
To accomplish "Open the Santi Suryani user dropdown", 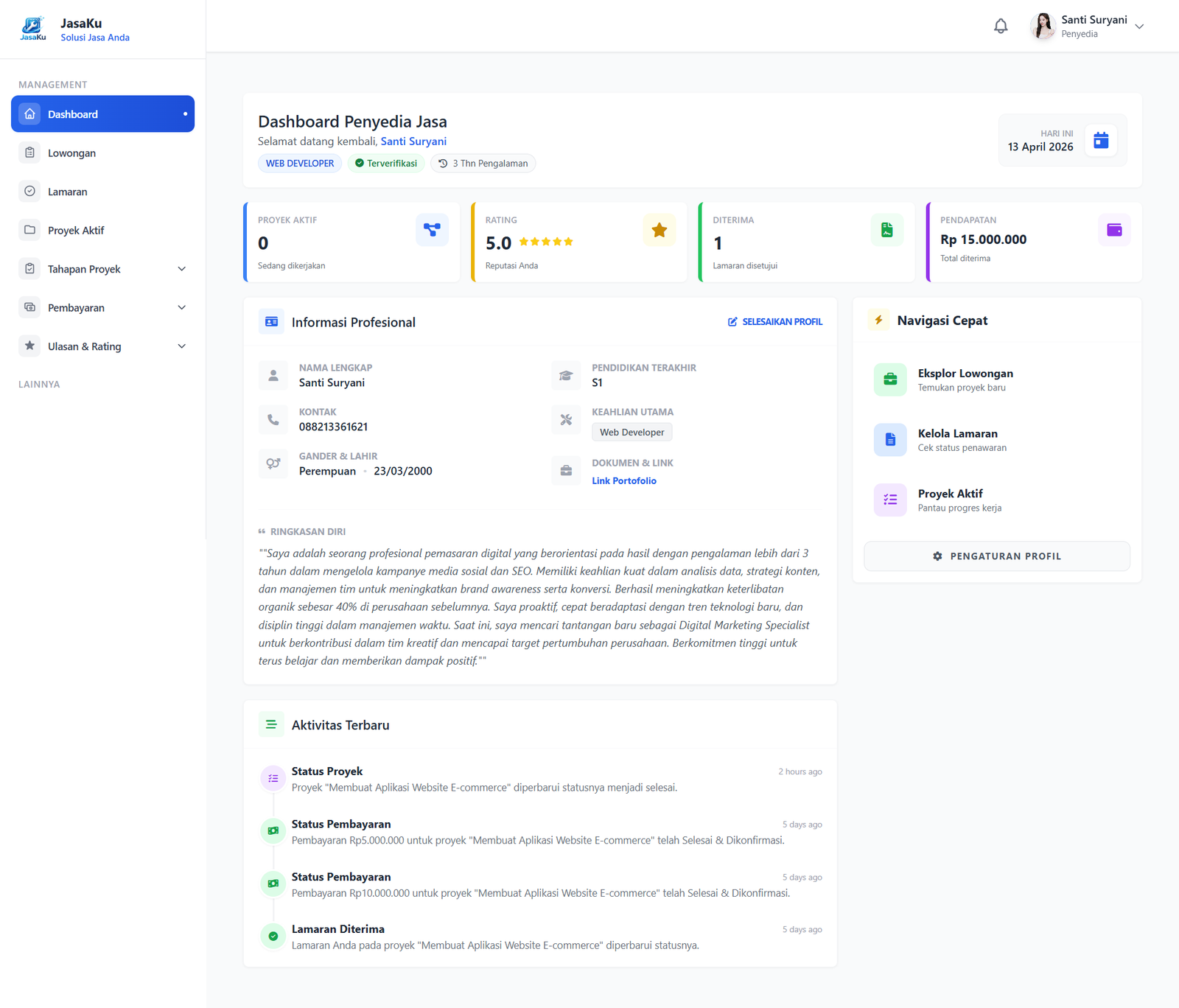I will click(1087, 27).
